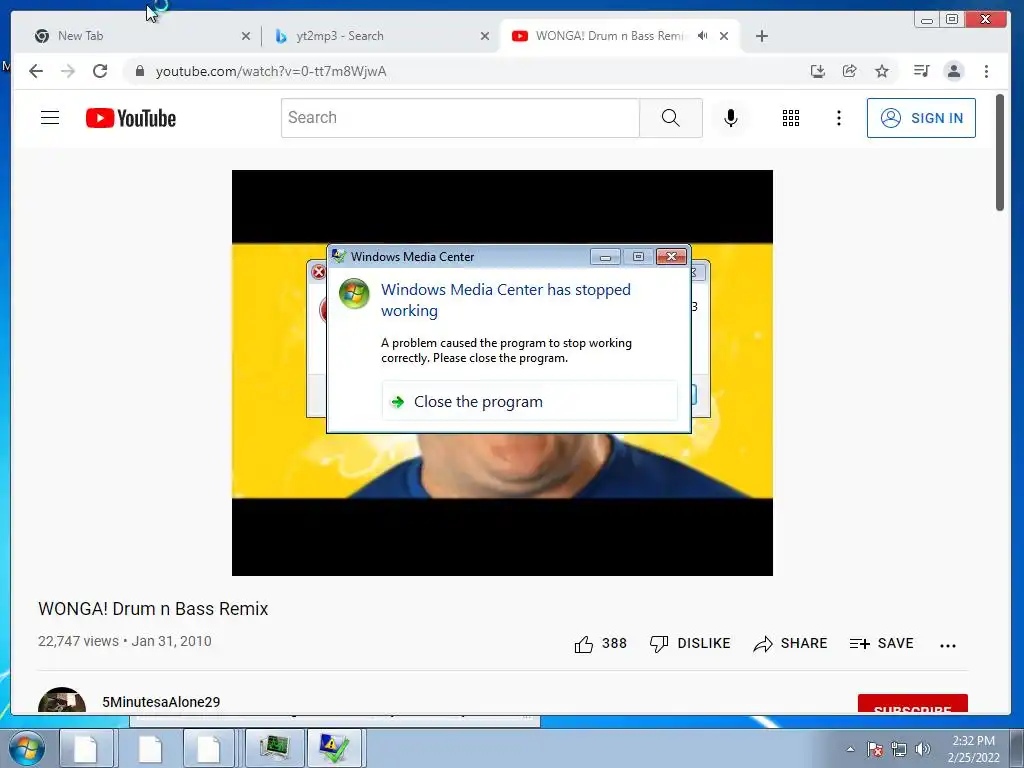
Task: Close the New Tab tab
Action: (246, 37)
